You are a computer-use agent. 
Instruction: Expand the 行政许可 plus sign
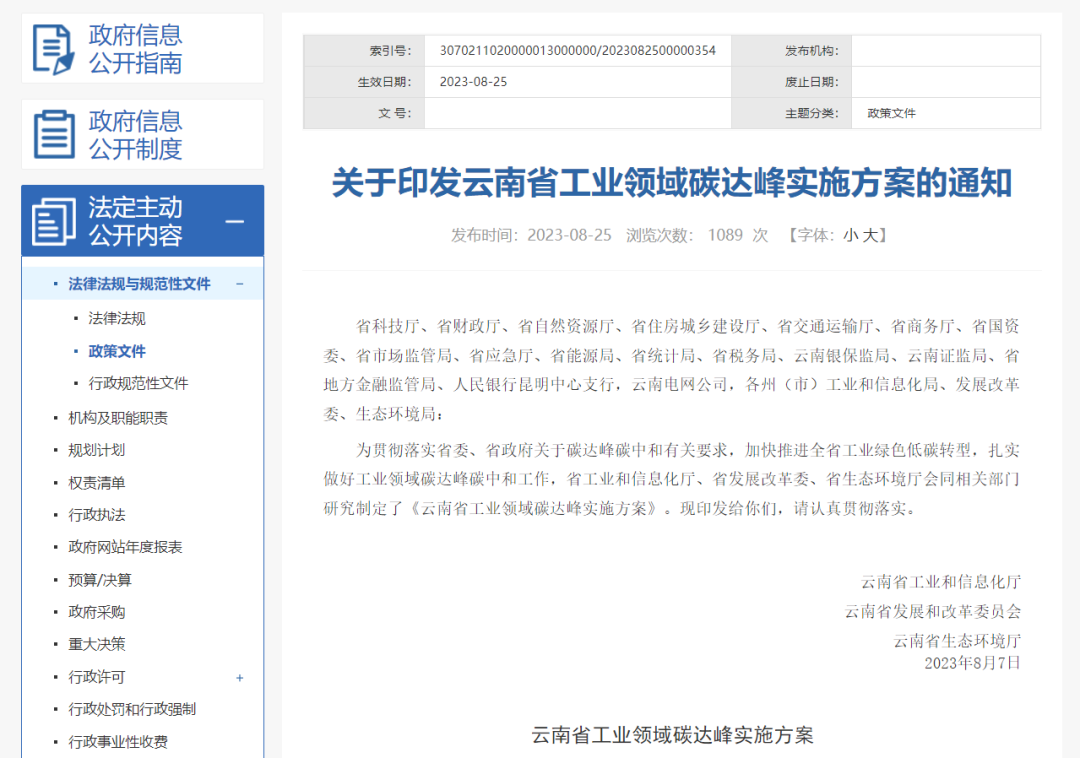tap(240, 678)
